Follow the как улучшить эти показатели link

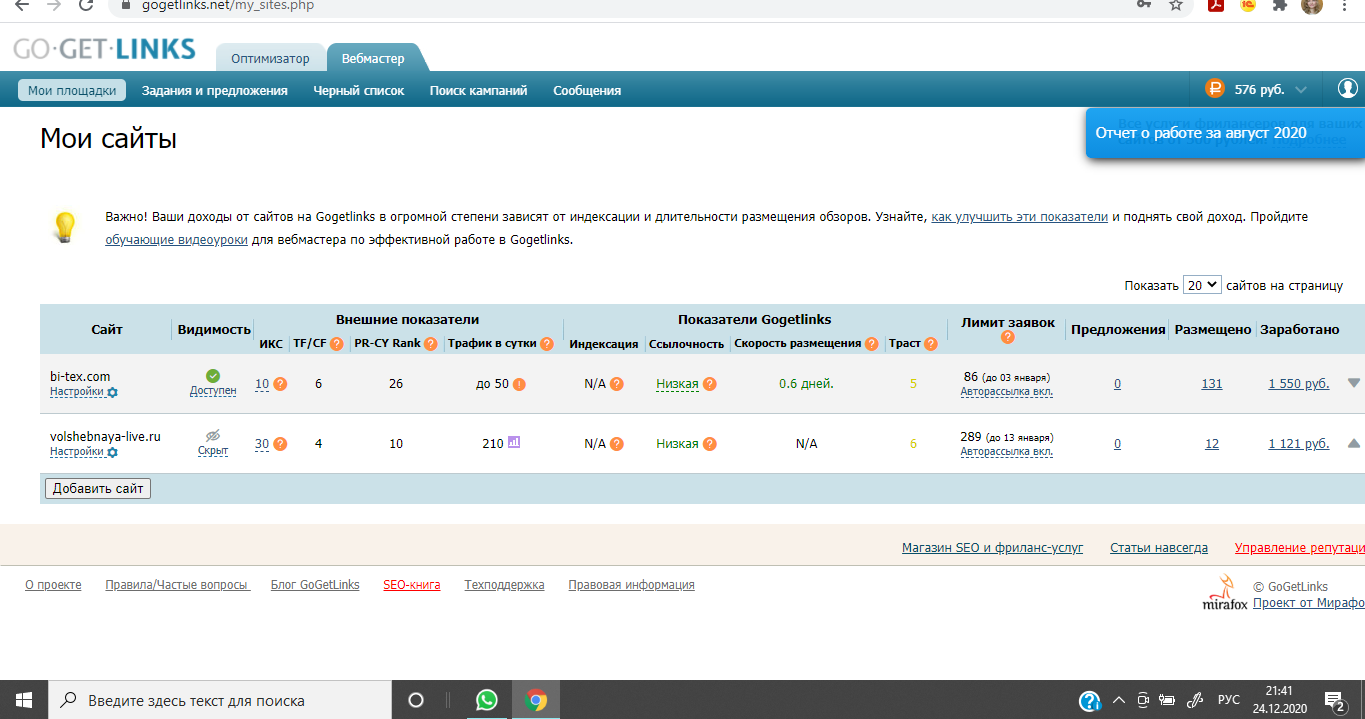click(x=1020, y=217)
